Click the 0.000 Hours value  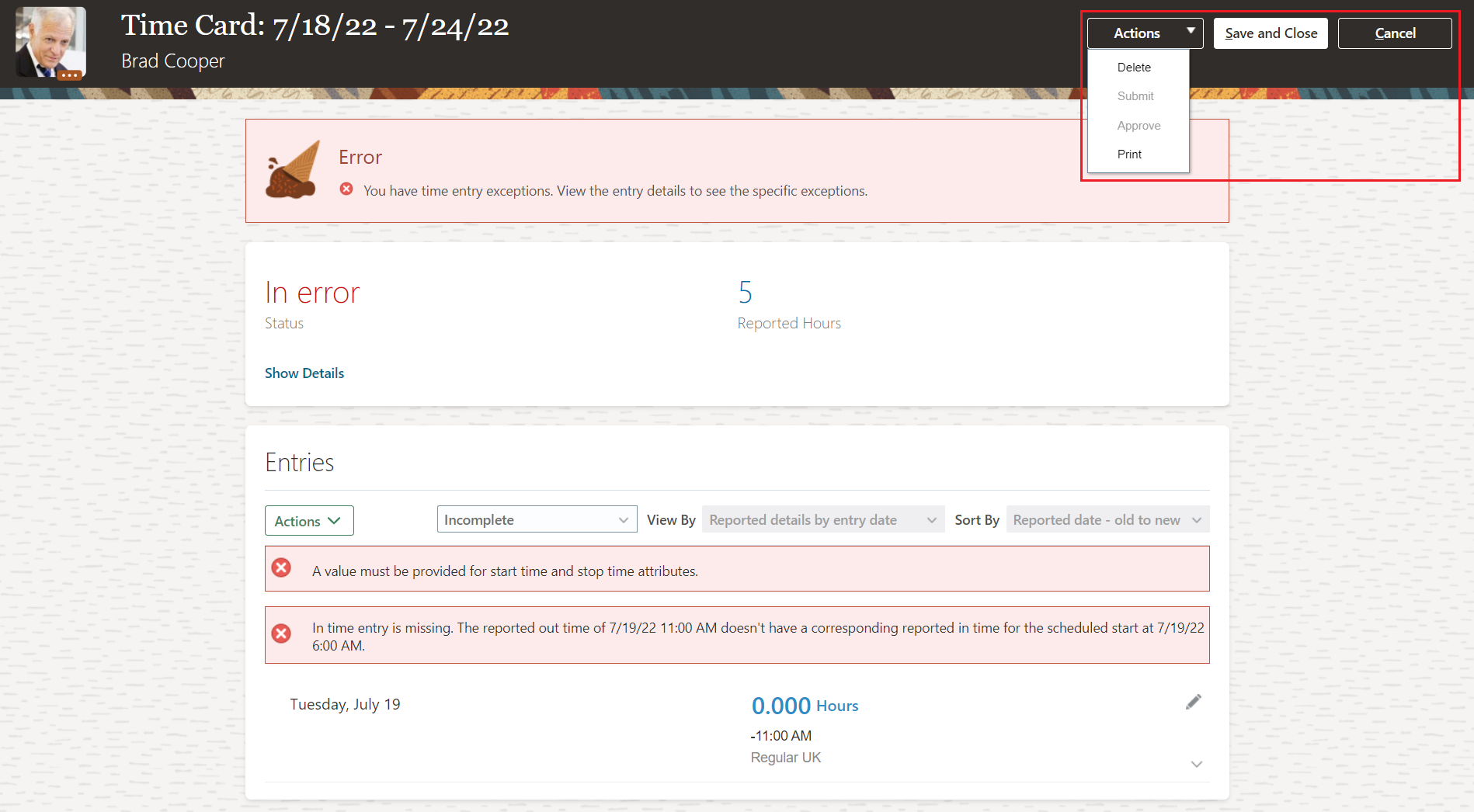805,706
